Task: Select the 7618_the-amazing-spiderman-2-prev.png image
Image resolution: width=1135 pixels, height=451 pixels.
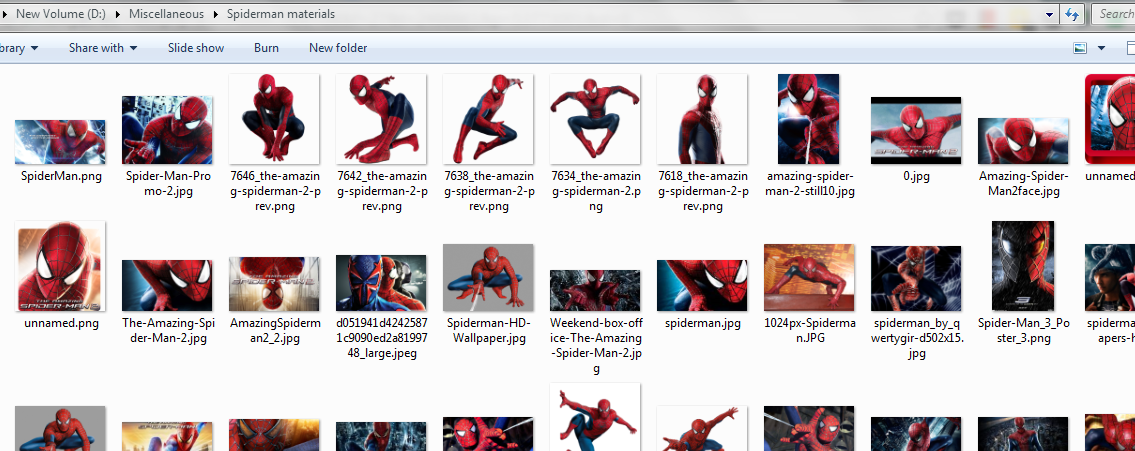Action: 702,119
